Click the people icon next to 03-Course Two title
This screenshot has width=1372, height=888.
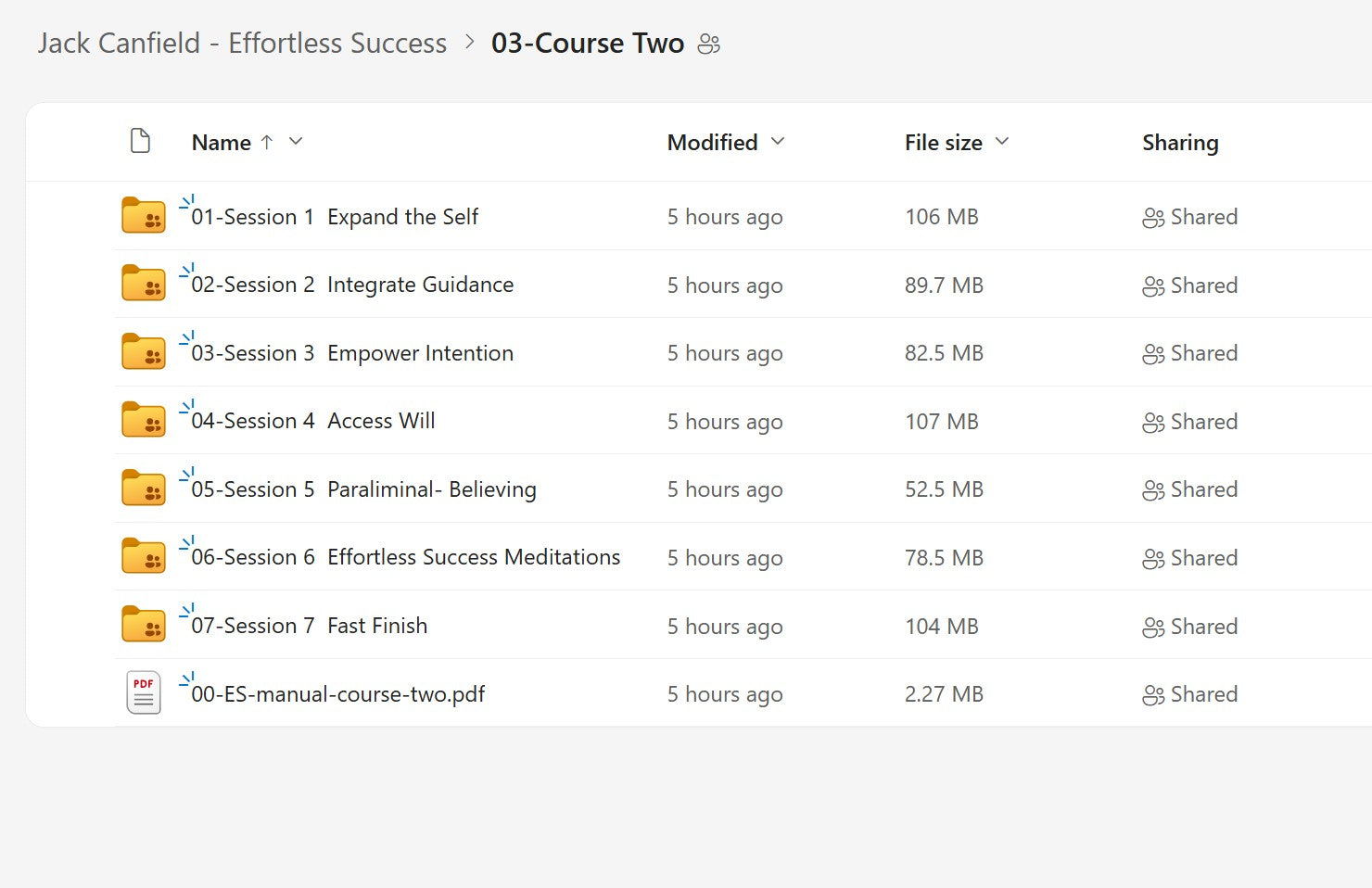(709, 44)
